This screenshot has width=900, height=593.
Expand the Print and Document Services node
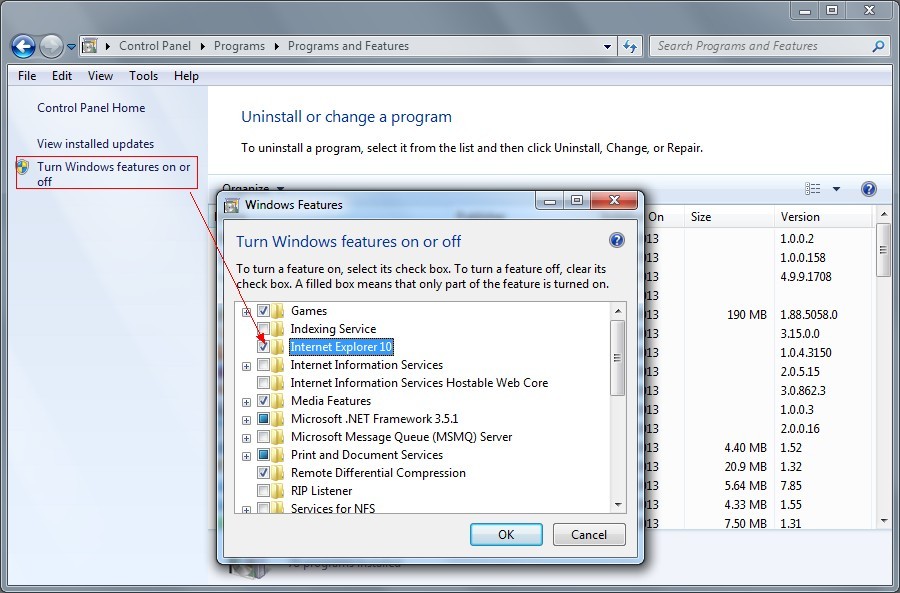(x=246, y=456)
